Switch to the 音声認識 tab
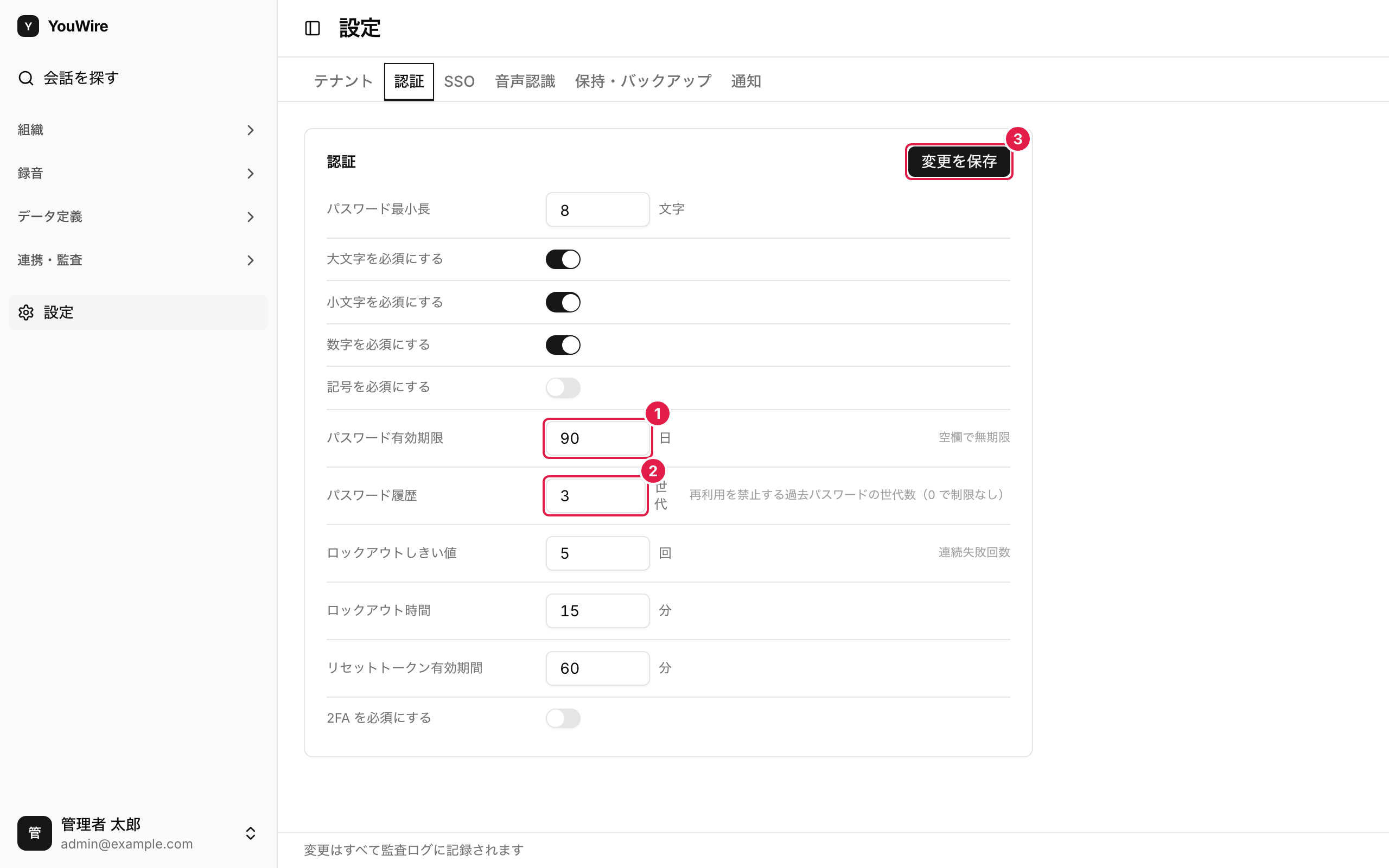 [x=525, y=81]
